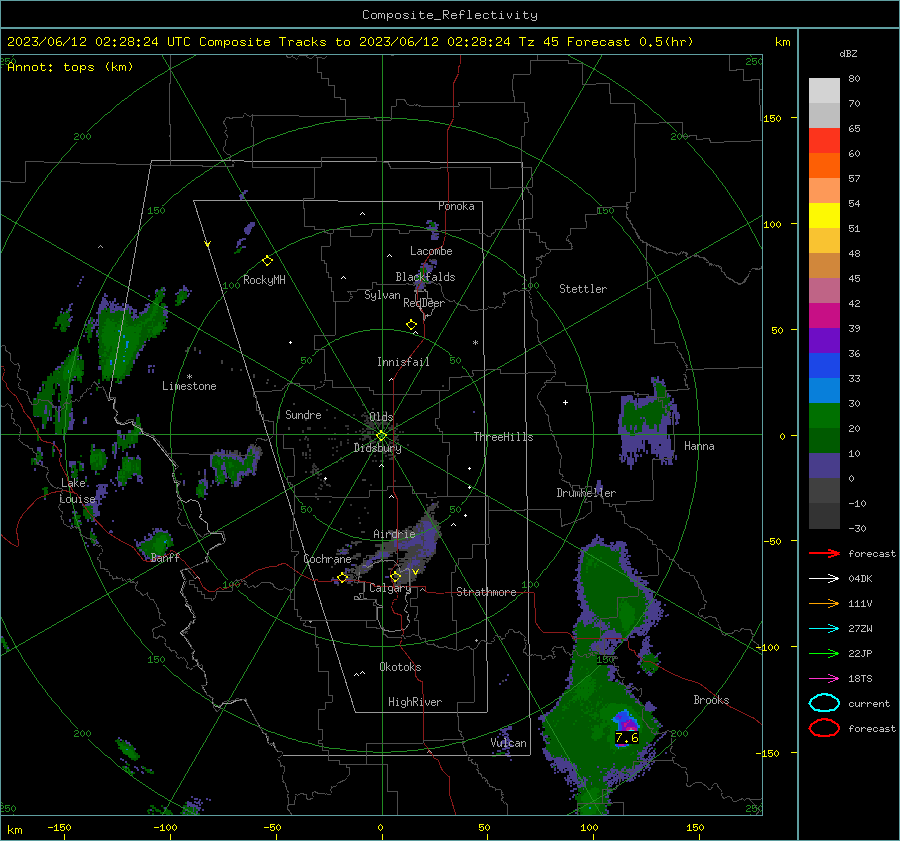Click the dark green 10-20 dBZ swatch
The height and width of the screenshot is (841, 900).
point(824,441)
